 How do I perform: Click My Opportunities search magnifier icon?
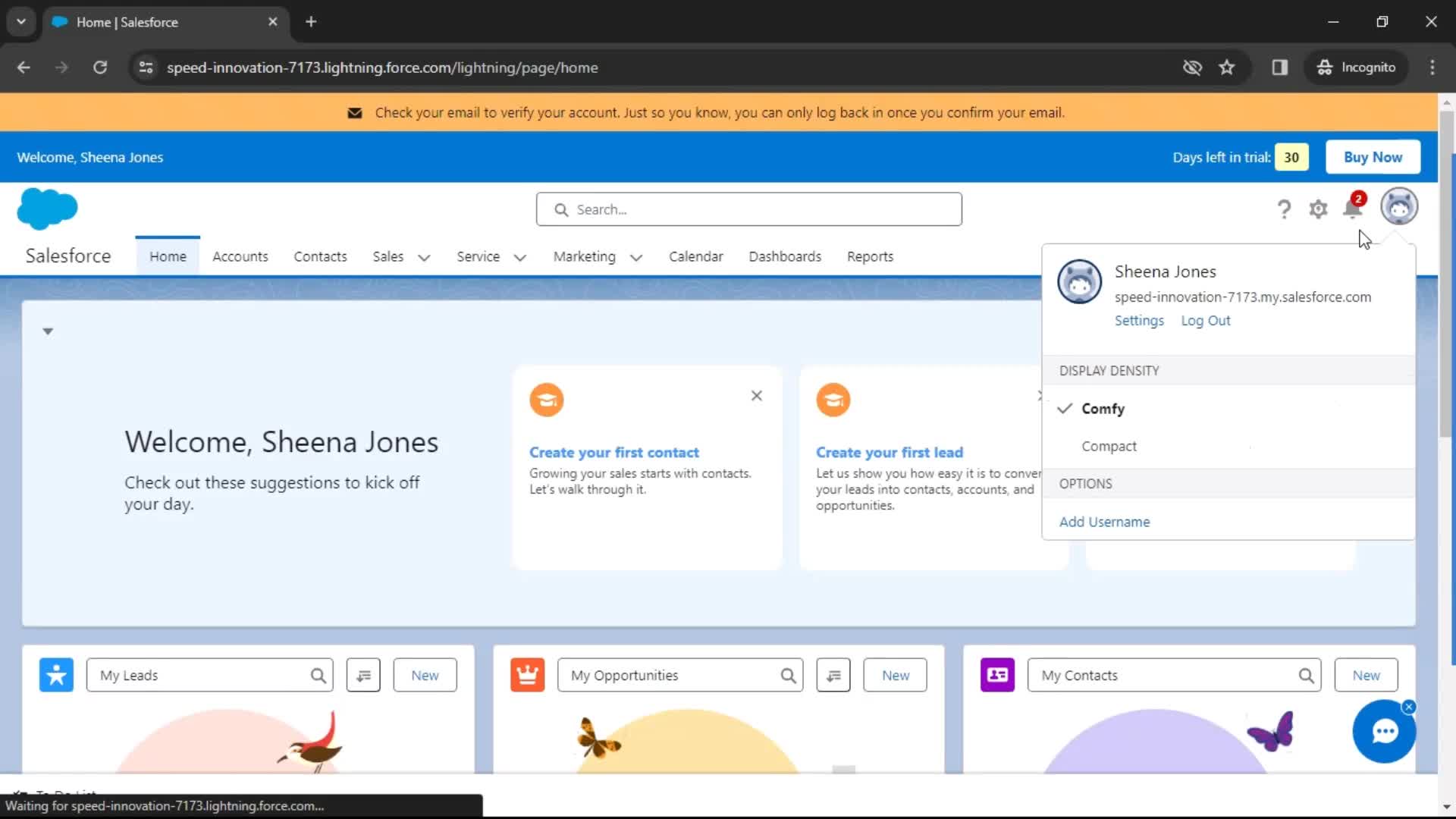tap(788, 676)
